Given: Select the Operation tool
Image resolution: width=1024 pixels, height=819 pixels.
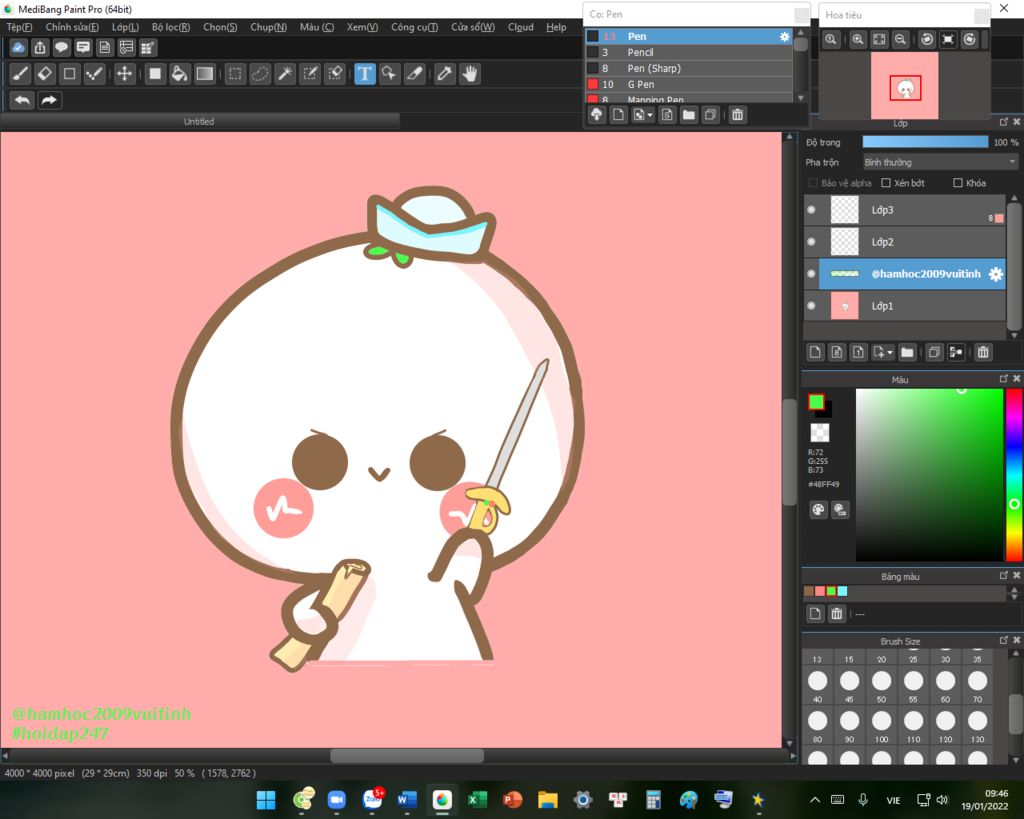Looking at the screenshot, I should click(x=389, y=74).
